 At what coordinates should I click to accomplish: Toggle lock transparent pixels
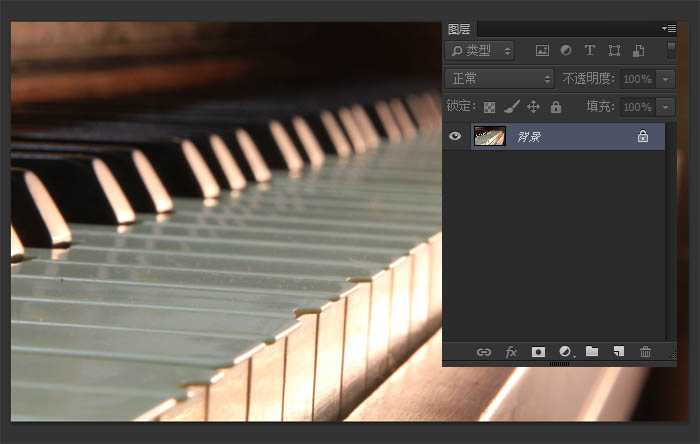(489, 107)
